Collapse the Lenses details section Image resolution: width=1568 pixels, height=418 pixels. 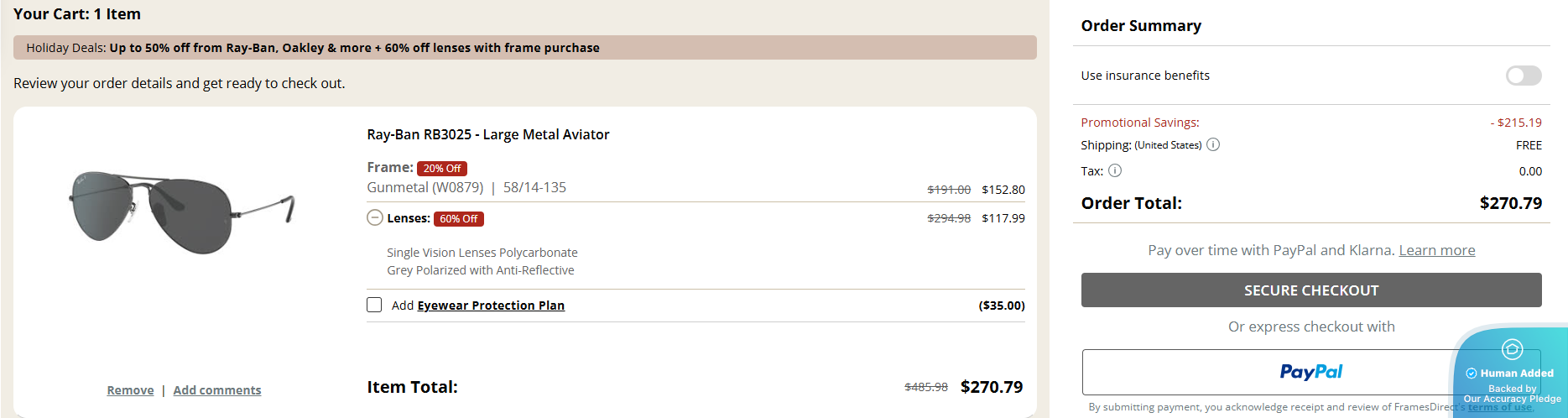[x=374, y=218]
